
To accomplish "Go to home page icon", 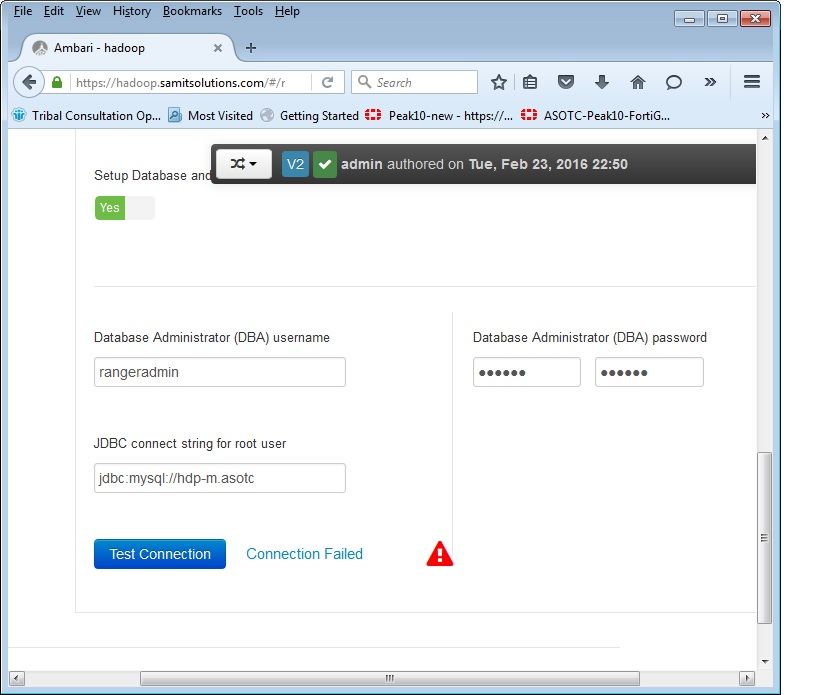I will [x=638, y=82].
